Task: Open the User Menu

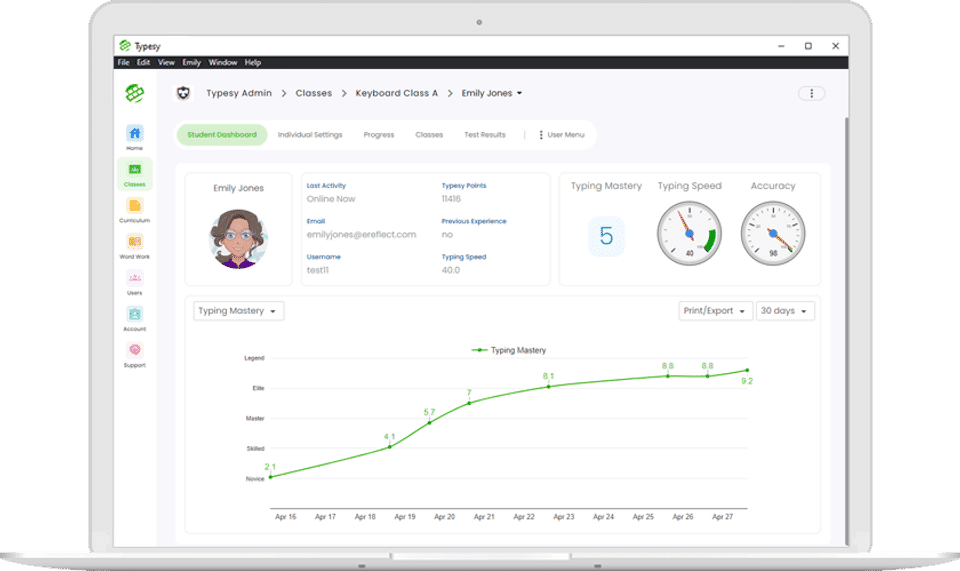Action: coord(561,135)
